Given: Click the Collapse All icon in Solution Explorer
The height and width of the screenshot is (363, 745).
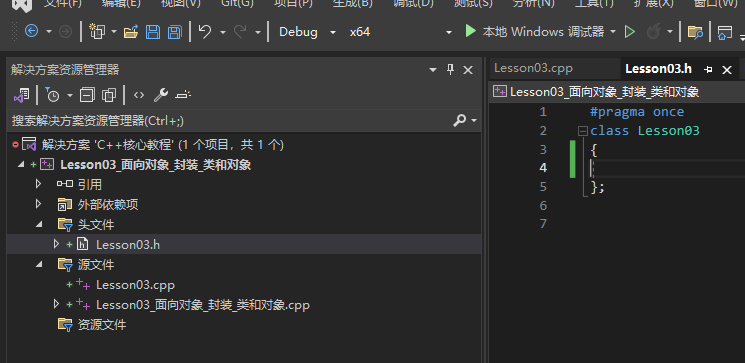Looking at the screenshot, I should [87, 96].
